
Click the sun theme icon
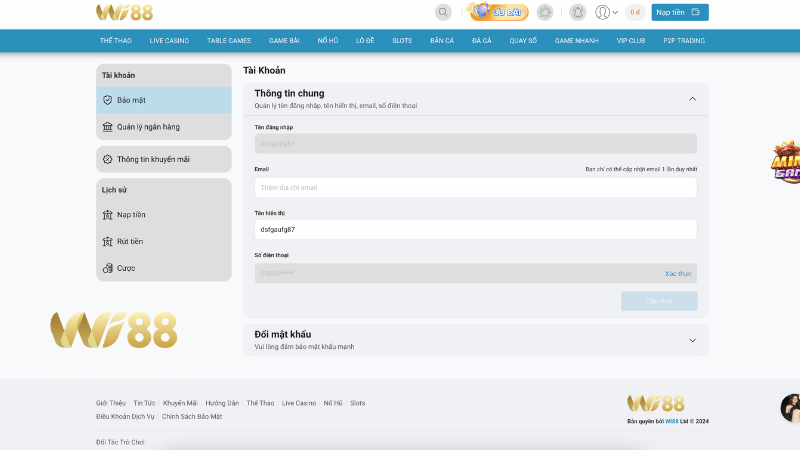(x=545, y=12)
